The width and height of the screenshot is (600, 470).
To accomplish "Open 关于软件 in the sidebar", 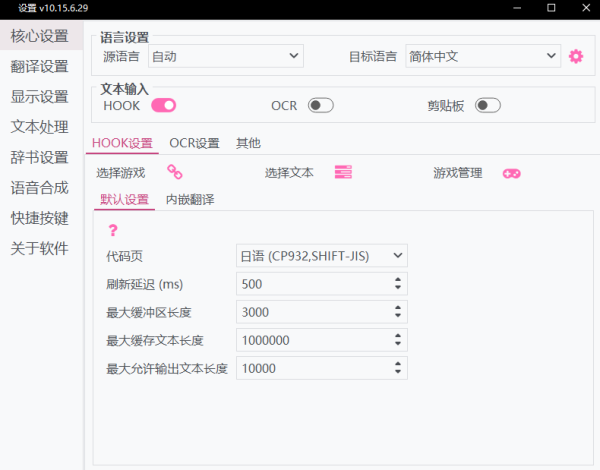I will tap(39, 248).
